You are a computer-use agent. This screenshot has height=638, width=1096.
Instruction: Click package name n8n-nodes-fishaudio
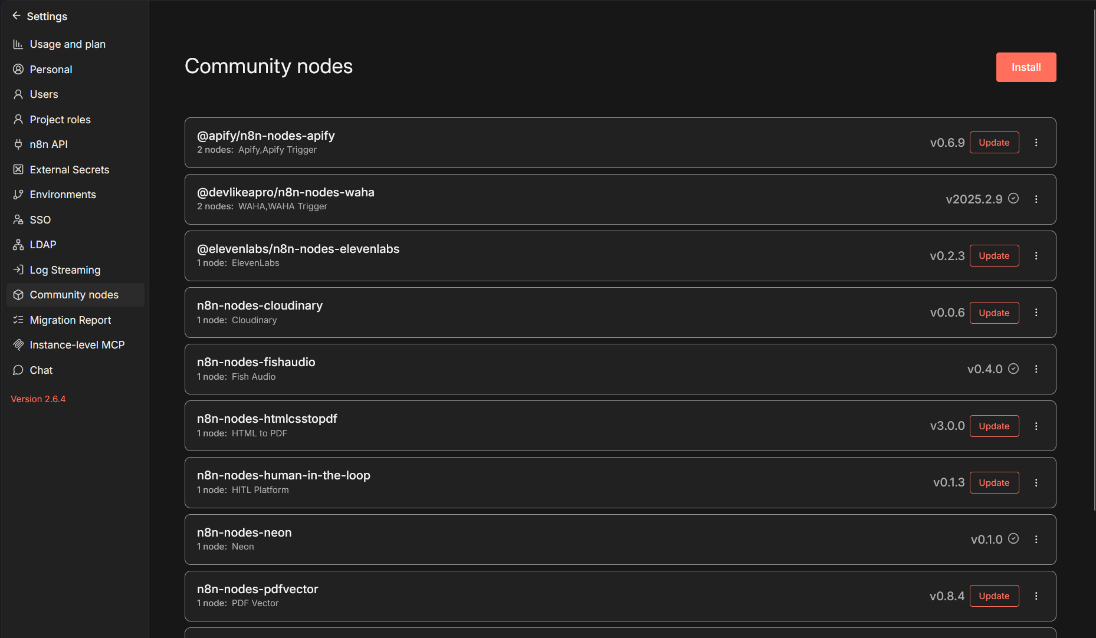click(256, 362)
